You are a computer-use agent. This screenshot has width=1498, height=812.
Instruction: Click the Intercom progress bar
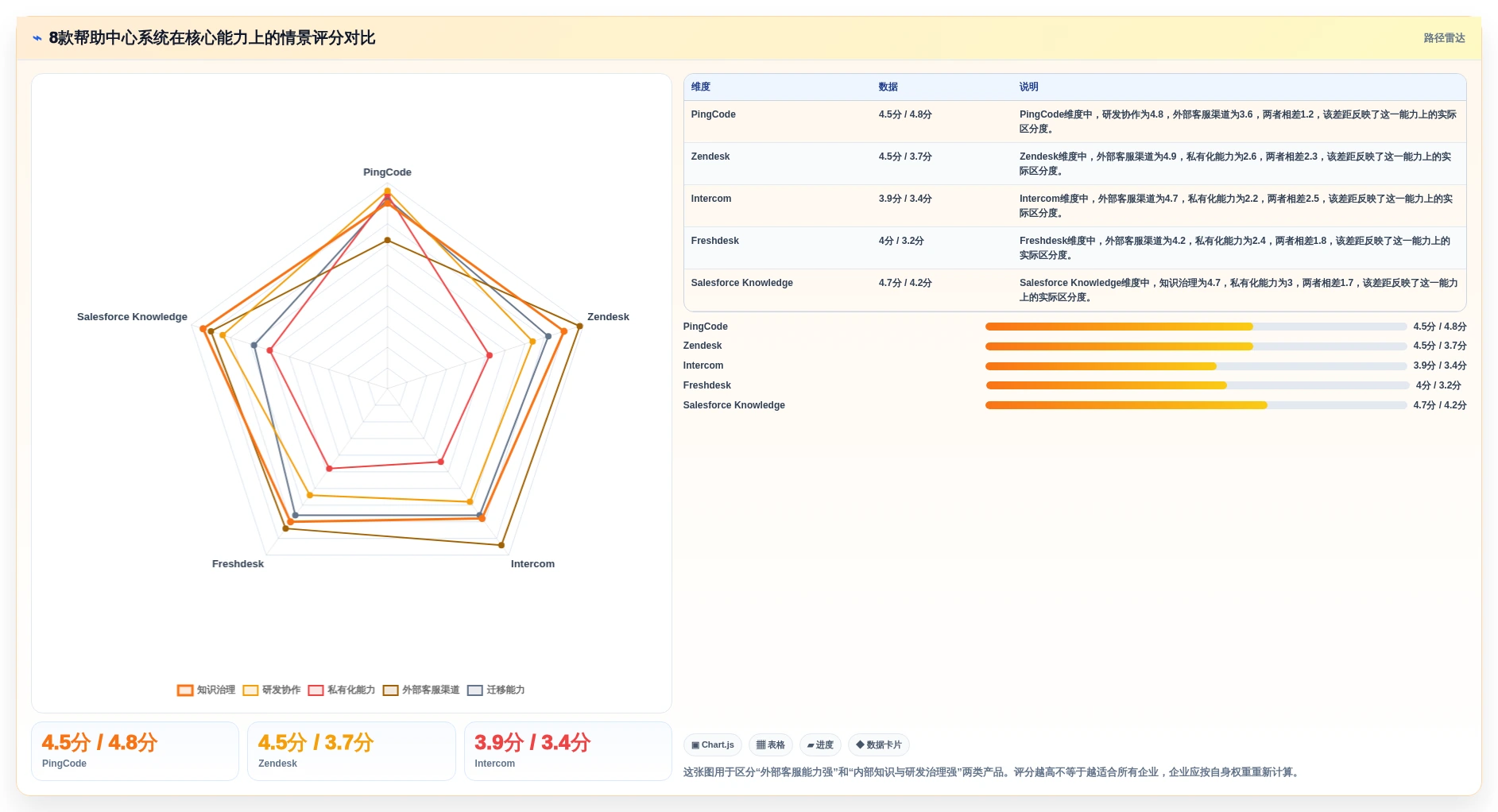click(1196, 366)
